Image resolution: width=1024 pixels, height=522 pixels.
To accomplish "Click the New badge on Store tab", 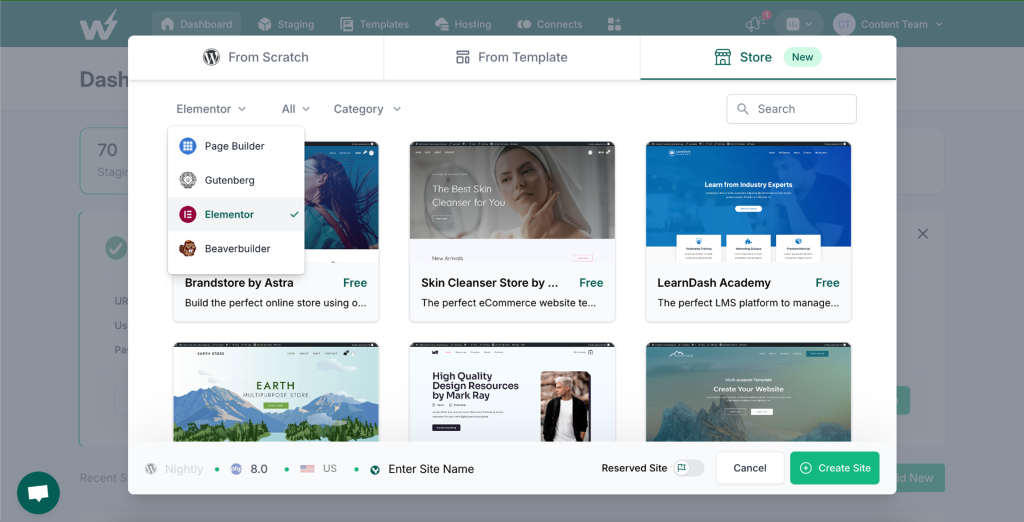I will (802, 57).
